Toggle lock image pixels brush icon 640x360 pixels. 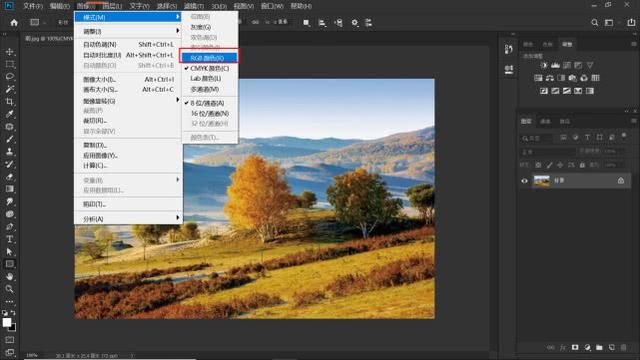pos(549,165)
